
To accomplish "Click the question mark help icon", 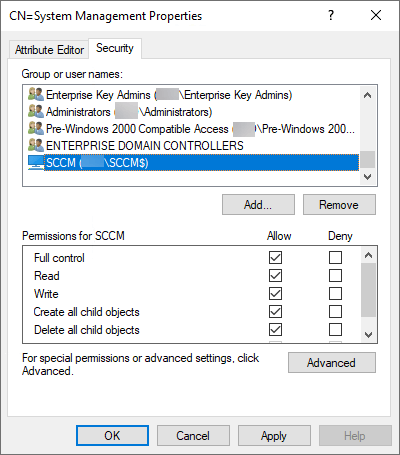I will [331, 15].
